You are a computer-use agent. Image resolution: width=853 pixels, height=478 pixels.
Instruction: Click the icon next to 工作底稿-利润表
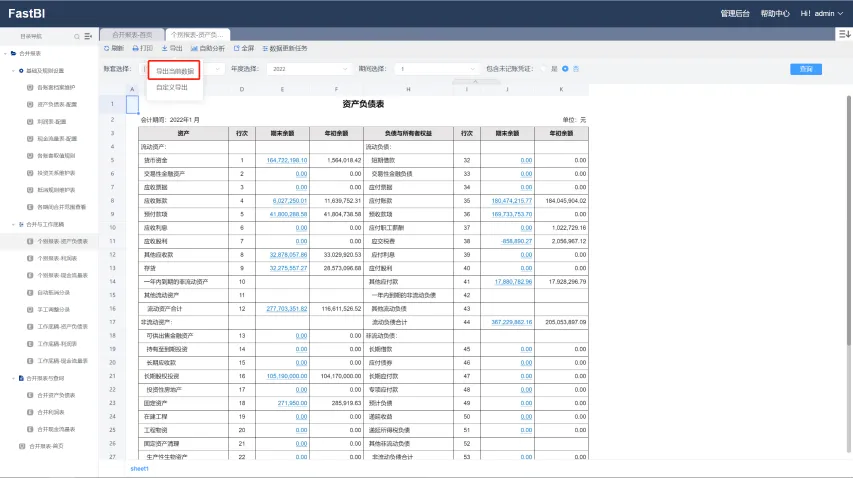click(30, 344)
